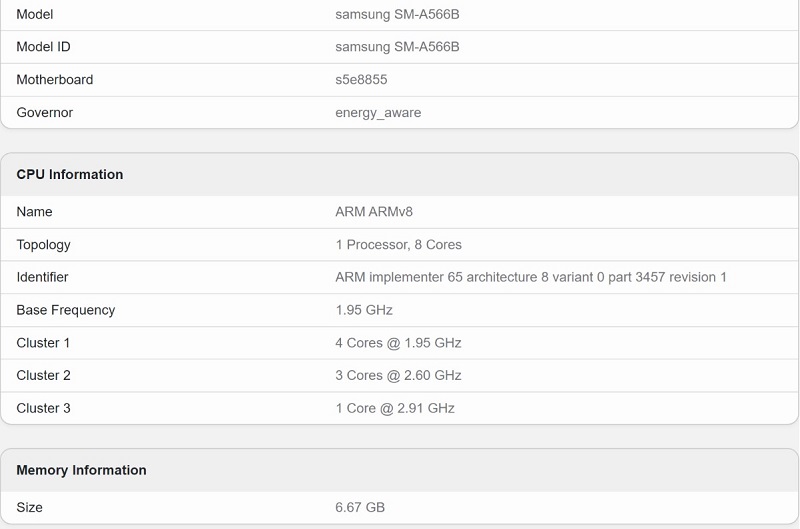Select the 'Memory Information' section heading
800x529 pixels.
[82, 470]
